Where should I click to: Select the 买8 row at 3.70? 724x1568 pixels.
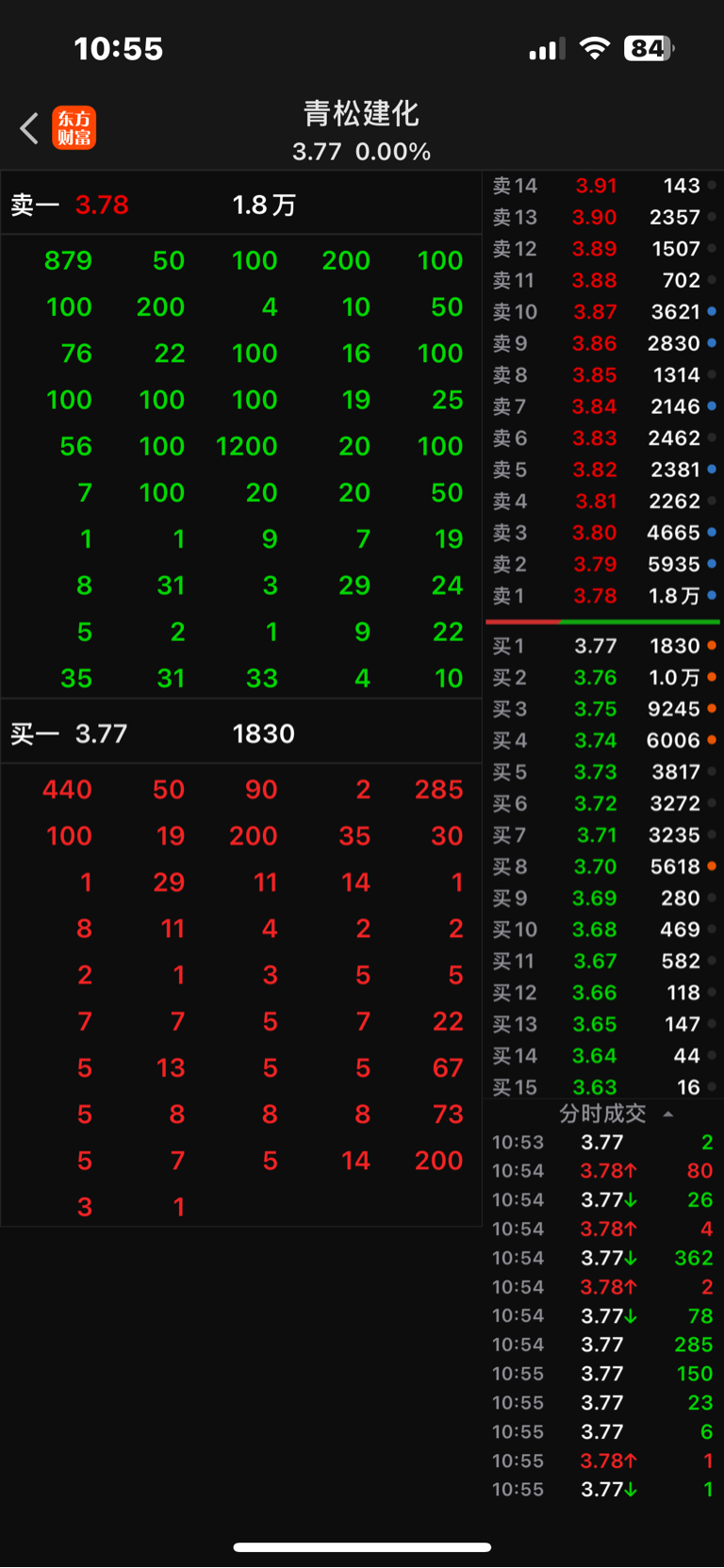tap(603, 867)
